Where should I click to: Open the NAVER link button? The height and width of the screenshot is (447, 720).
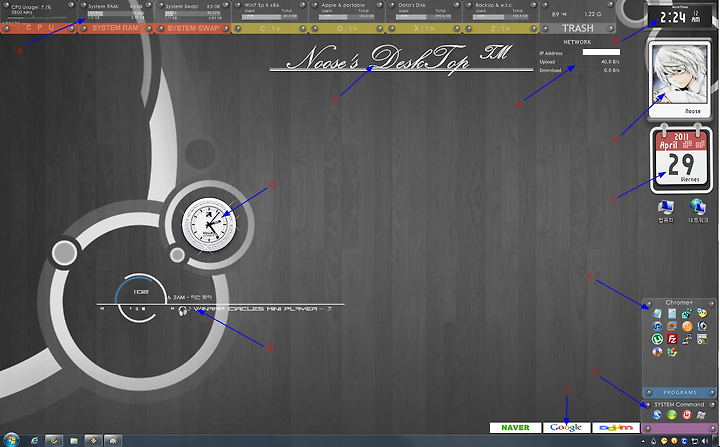(x=515, y=428)
